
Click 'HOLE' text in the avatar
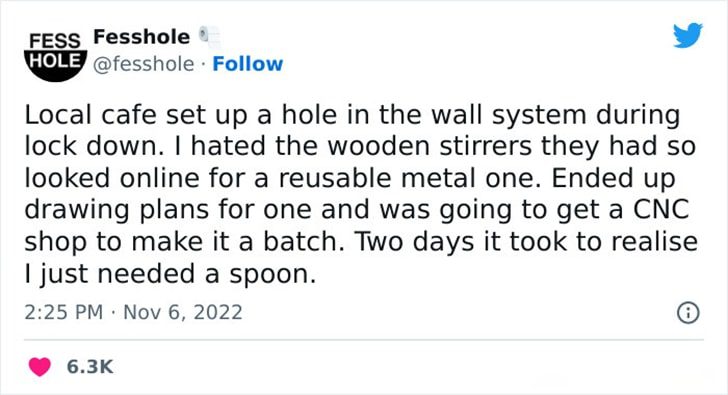[x=56, y=61]
